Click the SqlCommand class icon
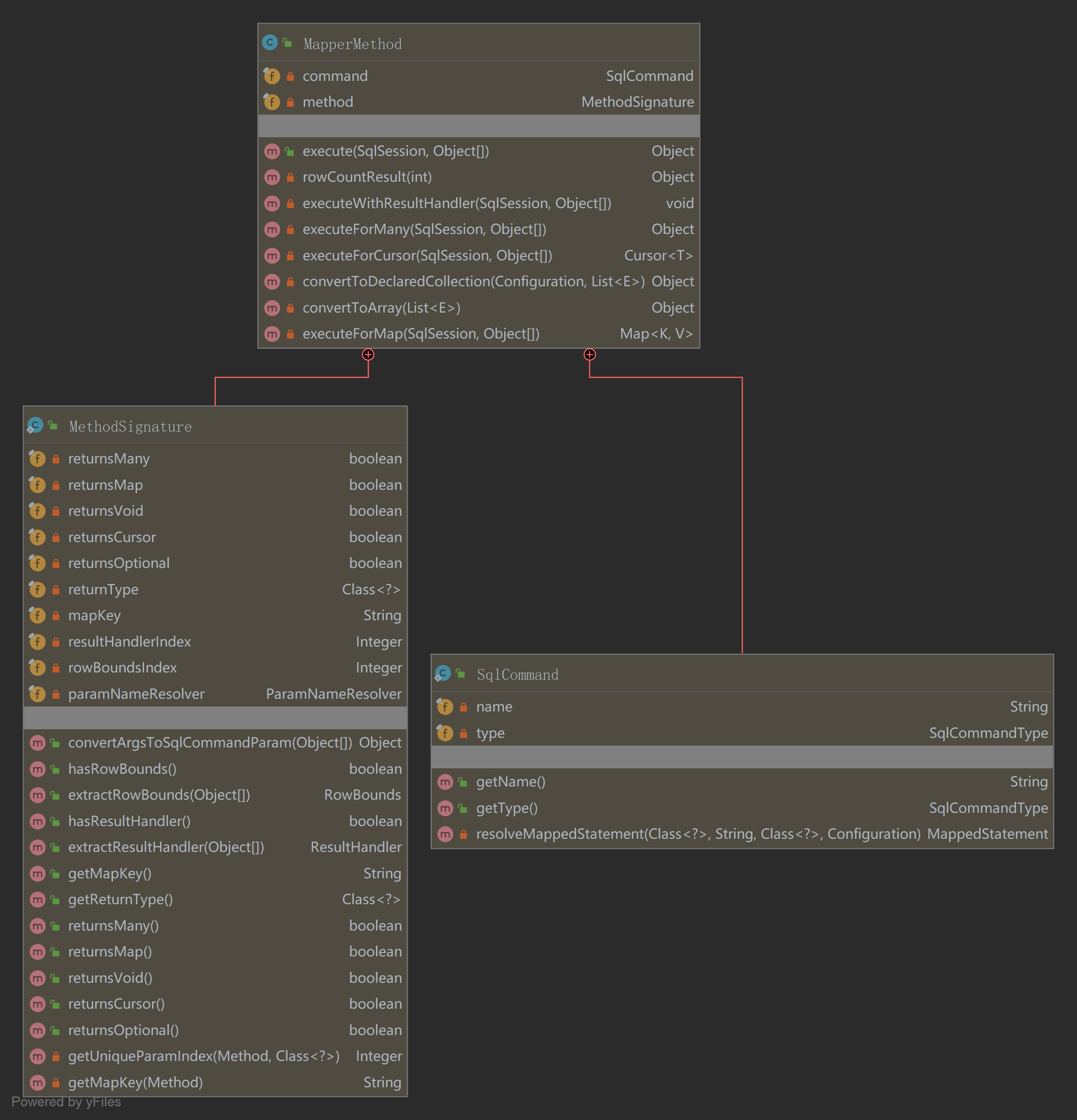 coord(443,674)
